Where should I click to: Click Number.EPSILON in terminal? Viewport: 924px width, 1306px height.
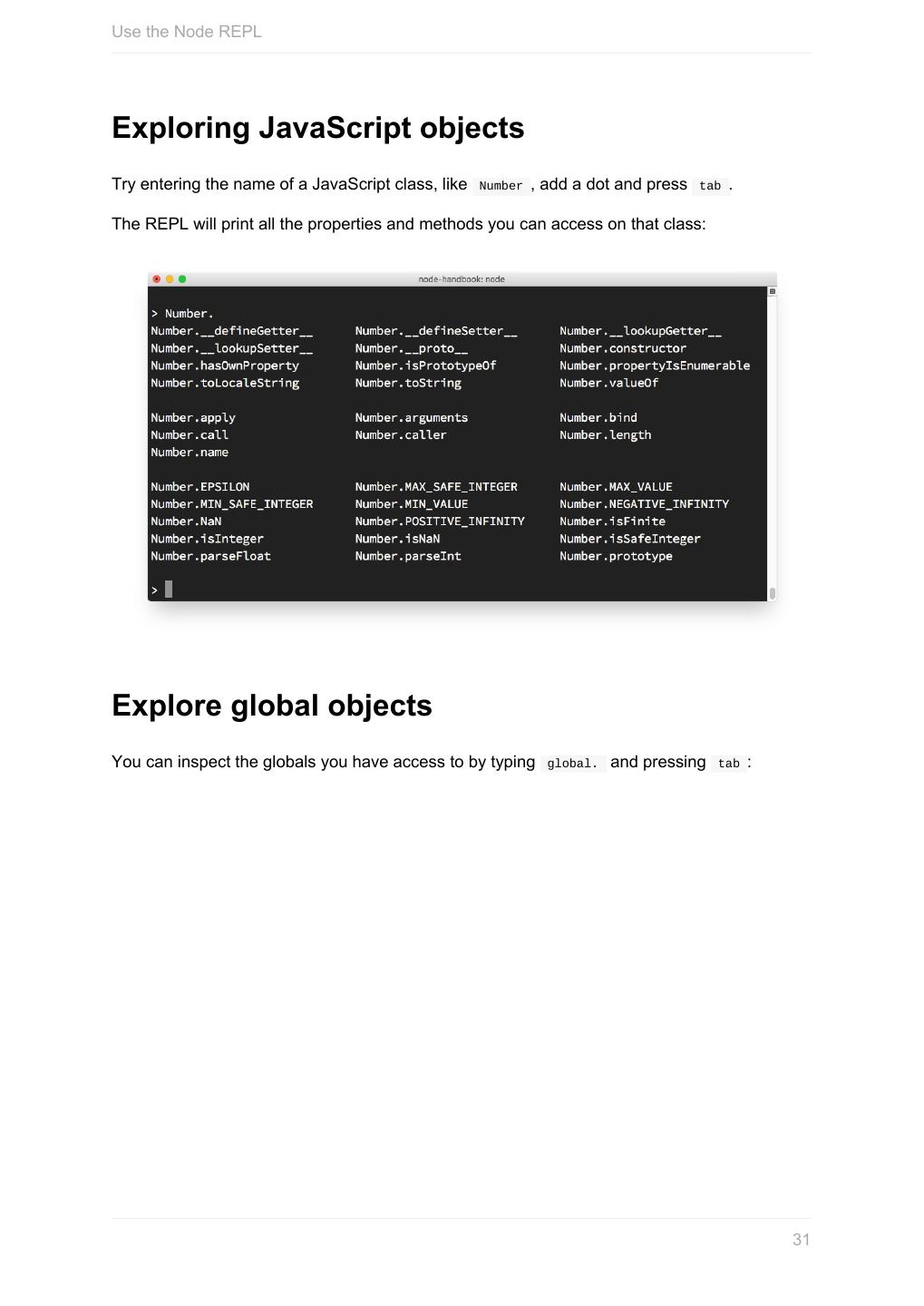(200, 487)
